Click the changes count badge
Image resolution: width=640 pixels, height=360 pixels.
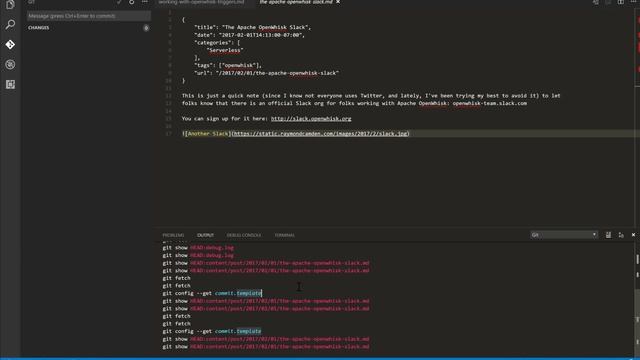click(x=146, y=28)
